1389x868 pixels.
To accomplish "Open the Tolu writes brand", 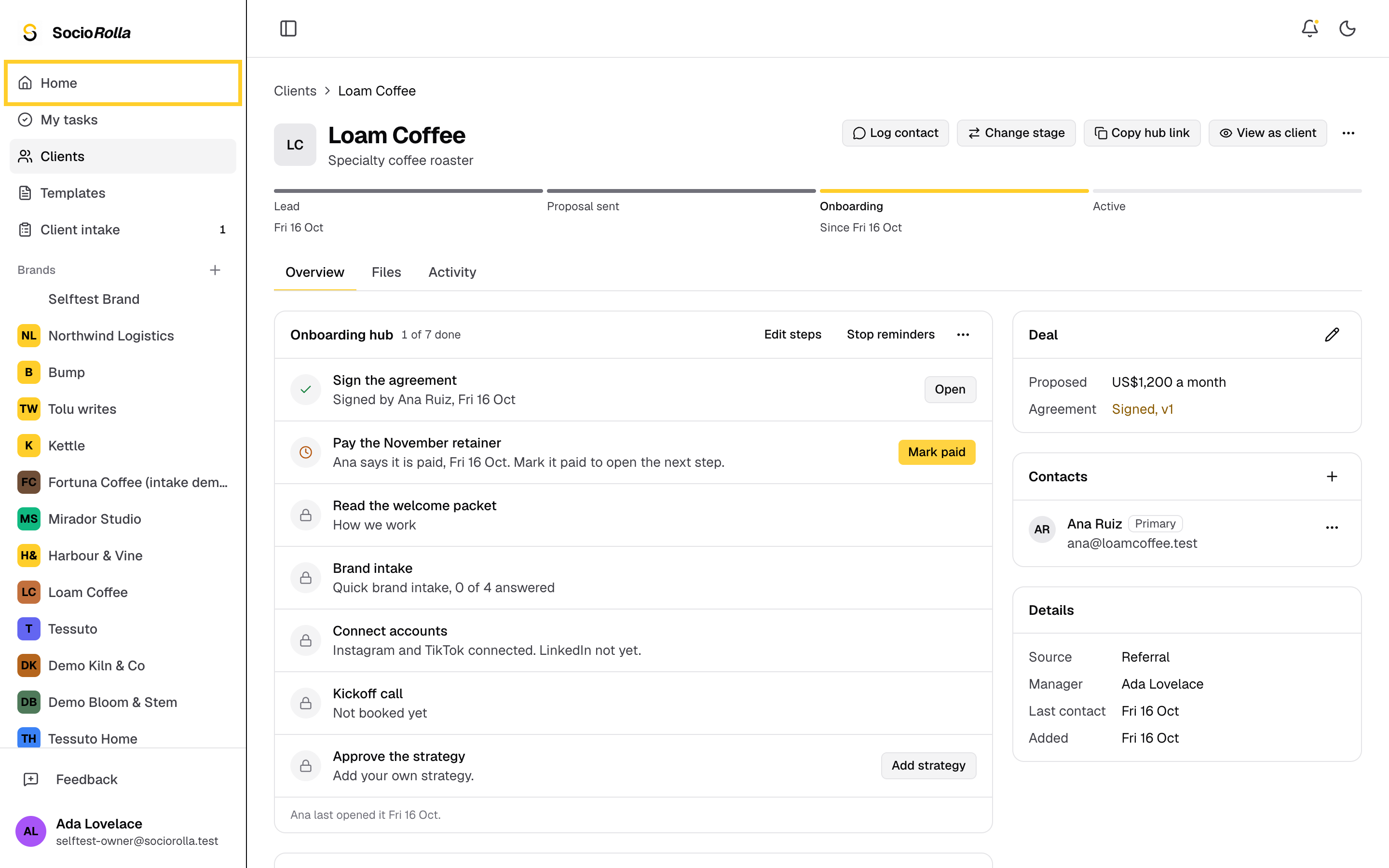I will pos(123,409).
